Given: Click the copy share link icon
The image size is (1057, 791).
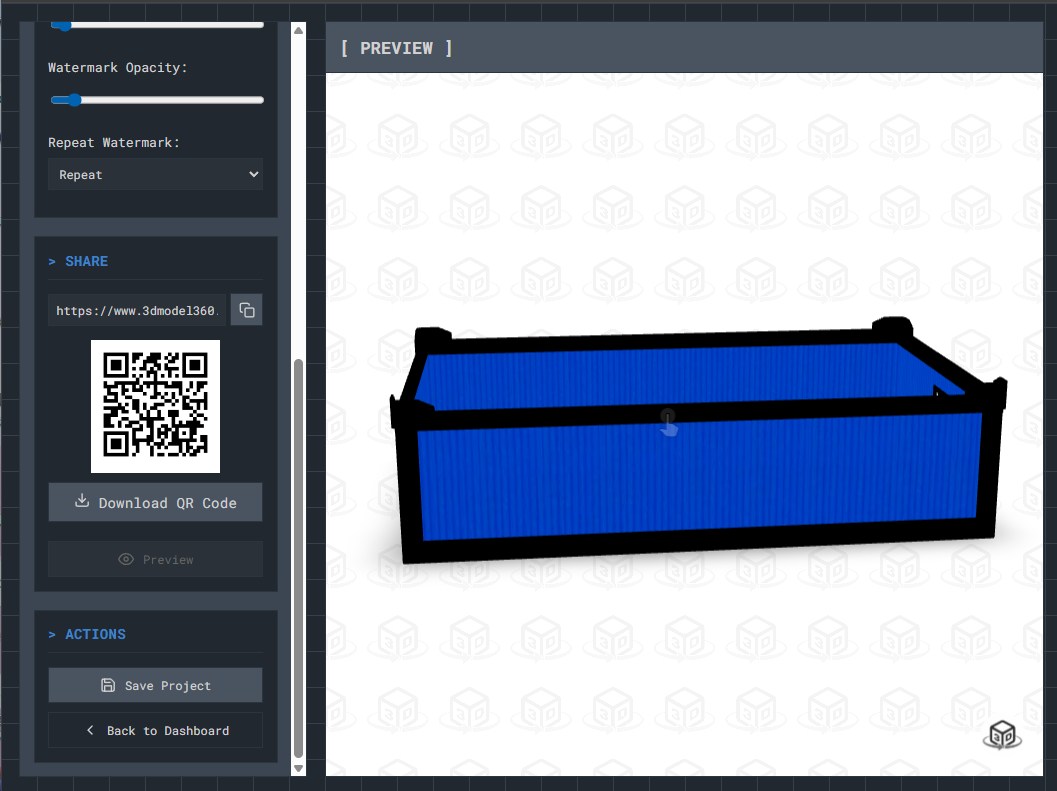Looking at the screenshot, I should 246,309.
